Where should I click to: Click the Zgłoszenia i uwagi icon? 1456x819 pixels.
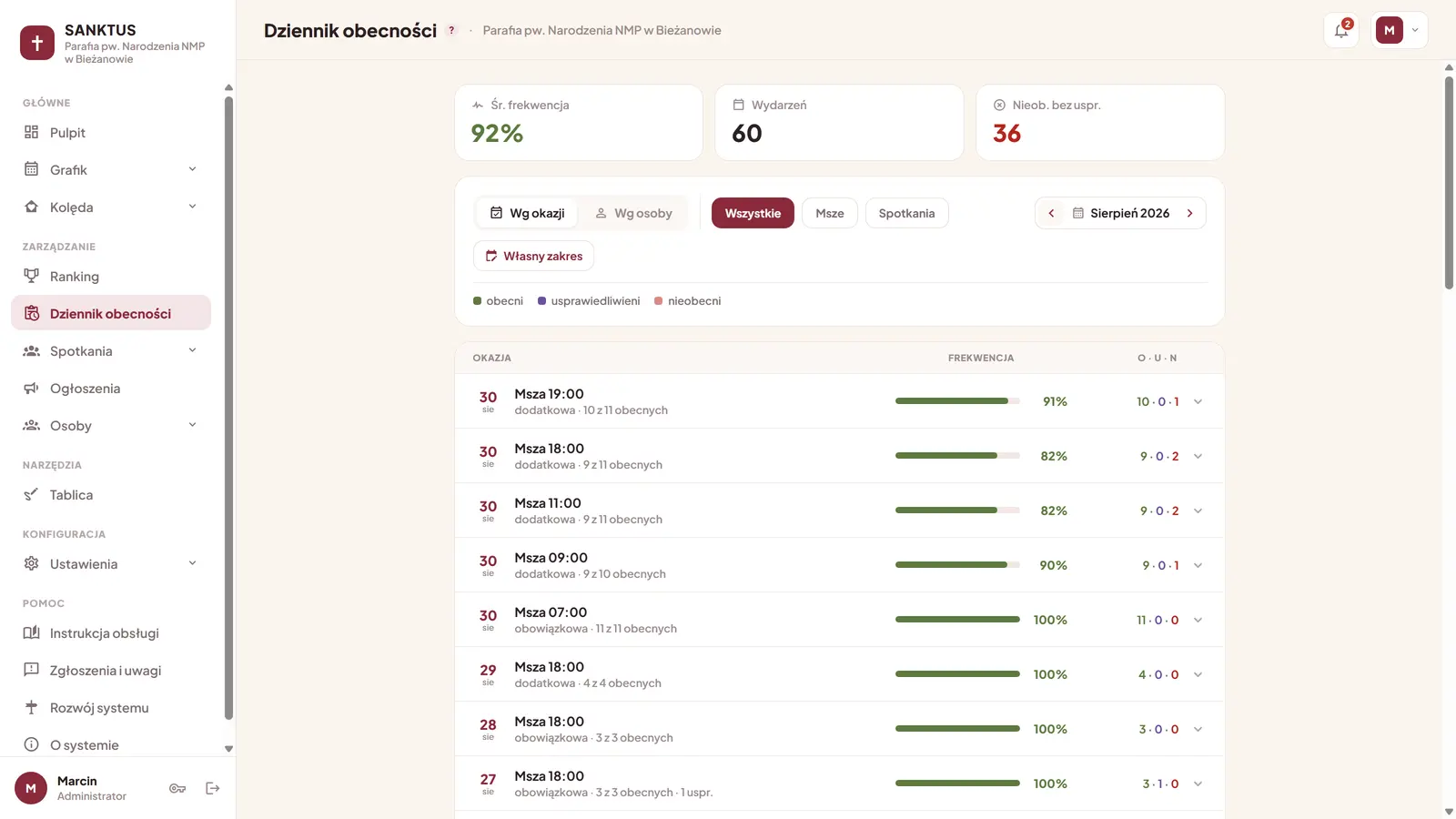[x=32, y=670]
